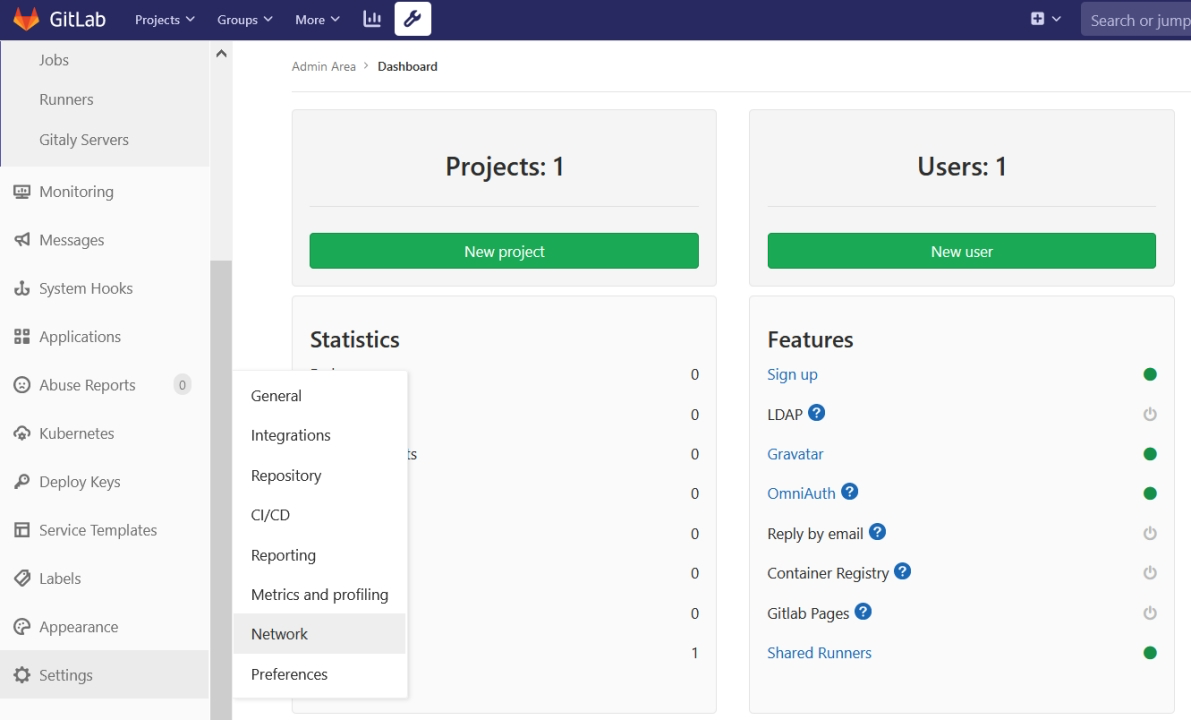The image size is (1191, 720).
Task: Click the Appearance palette icon
Action: tap(22, 627)
